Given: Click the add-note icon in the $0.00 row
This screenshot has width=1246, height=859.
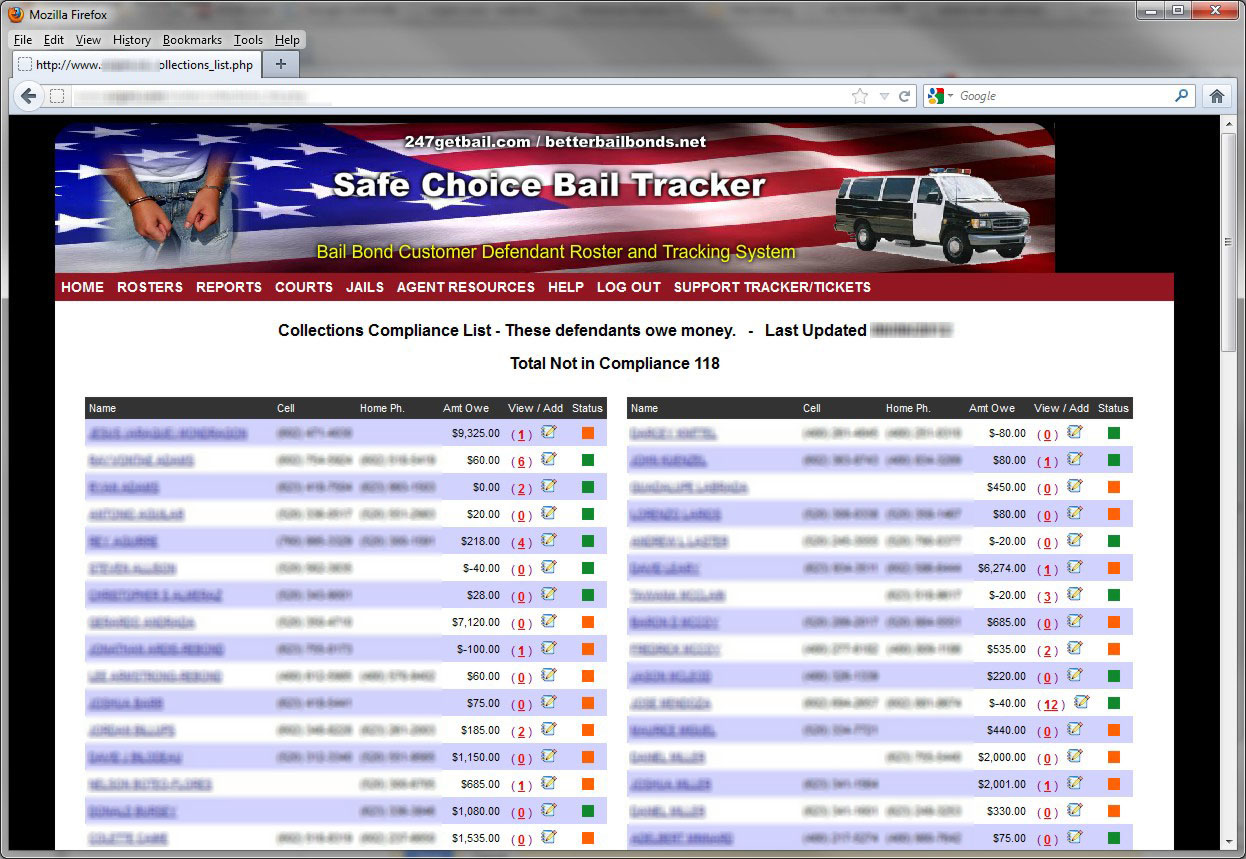Looking at the screenshot, I should tap(548, 486).
